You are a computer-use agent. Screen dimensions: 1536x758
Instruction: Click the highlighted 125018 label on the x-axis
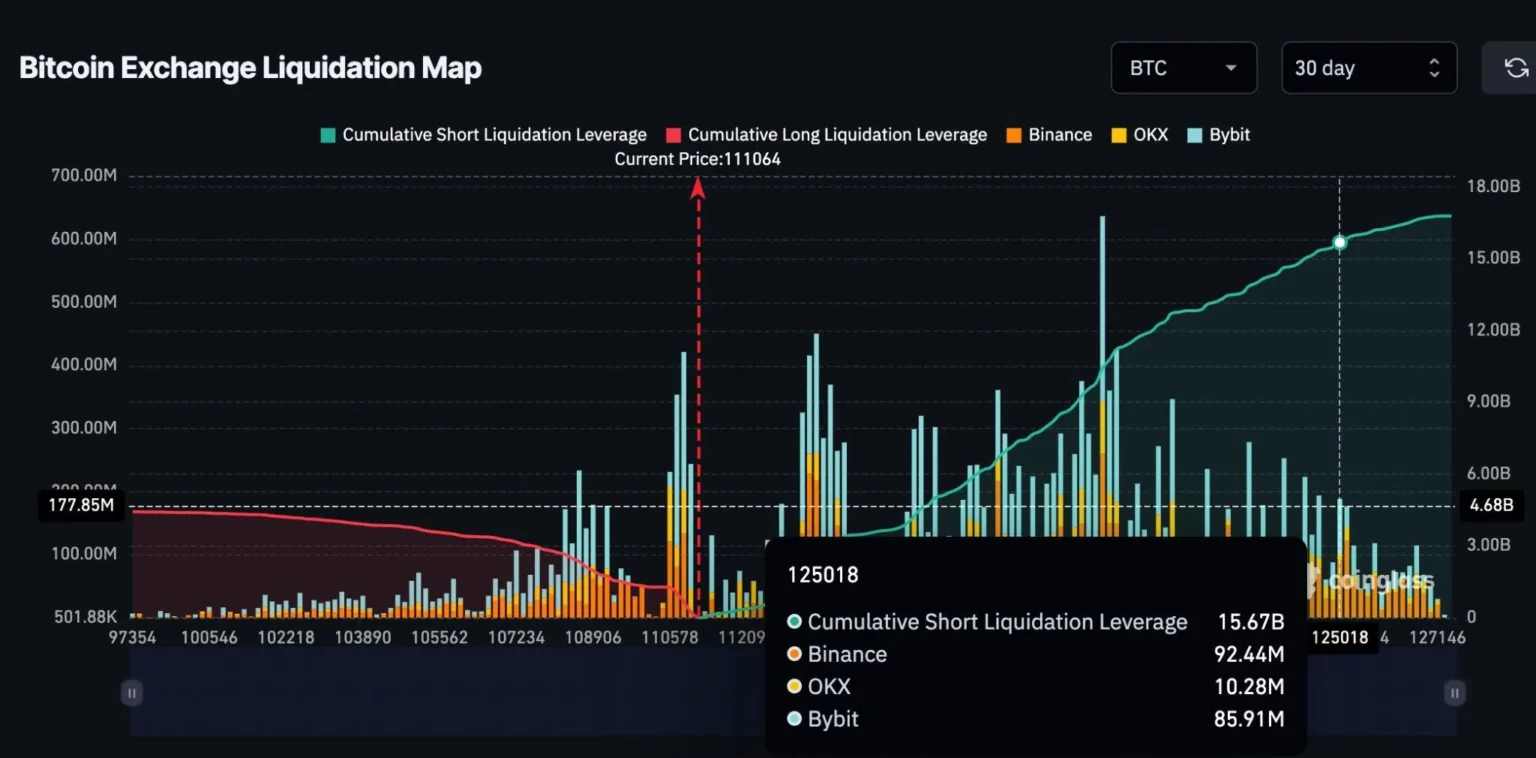[x=1339, y=637]
